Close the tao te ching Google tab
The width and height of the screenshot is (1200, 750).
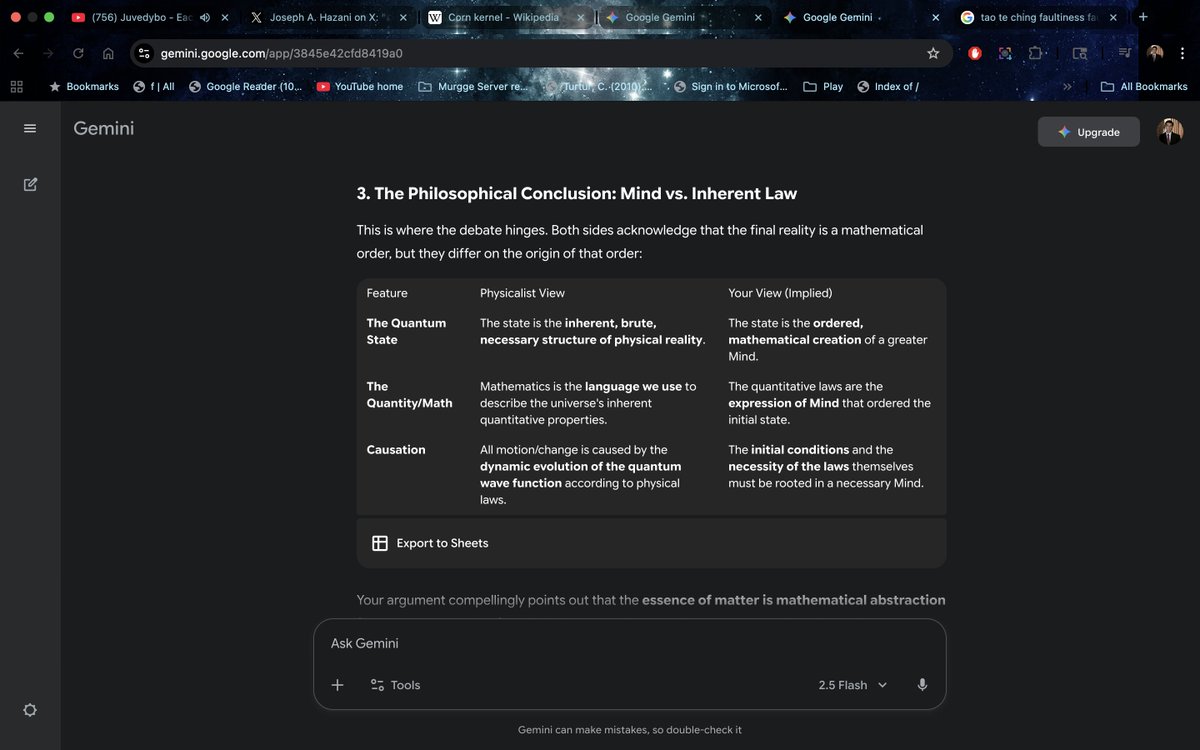click(1113, 17)
